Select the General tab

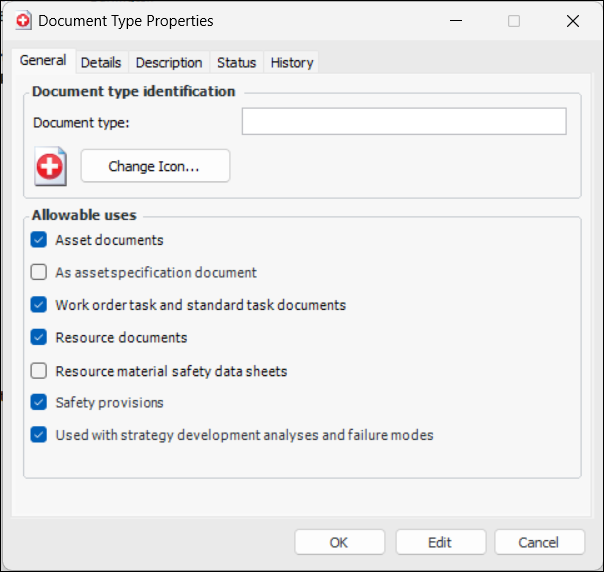(43, 61)
